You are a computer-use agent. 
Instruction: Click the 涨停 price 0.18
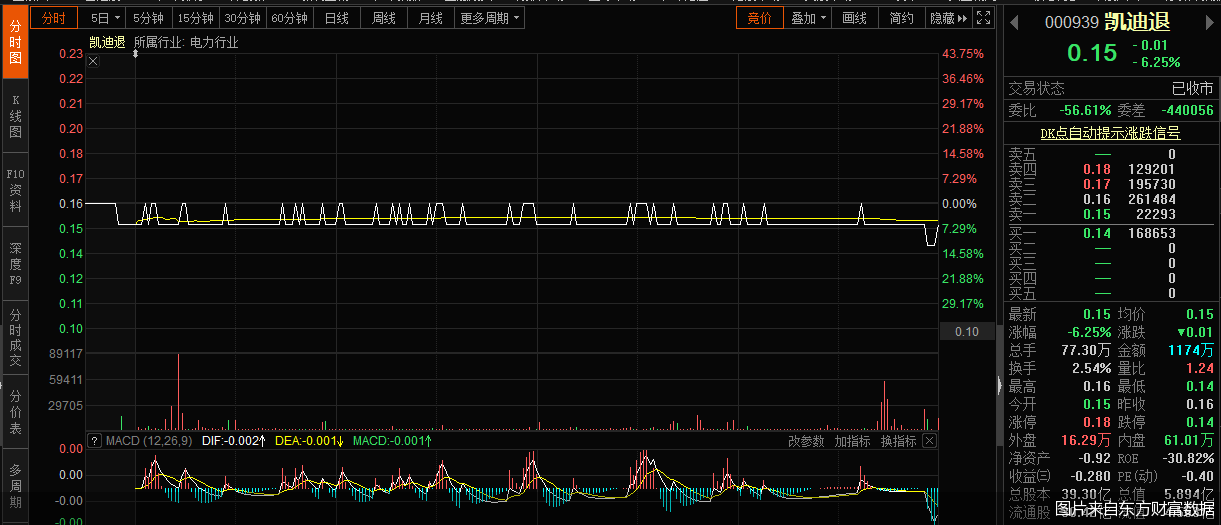(x=1097, y=421)
